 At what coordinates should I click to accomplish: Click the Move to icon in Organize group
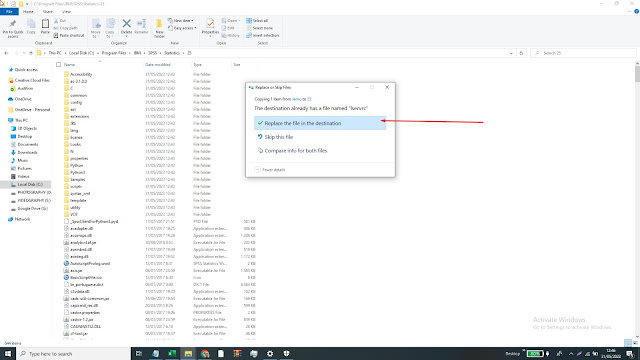pyautogui.click(x=96, y=28)
